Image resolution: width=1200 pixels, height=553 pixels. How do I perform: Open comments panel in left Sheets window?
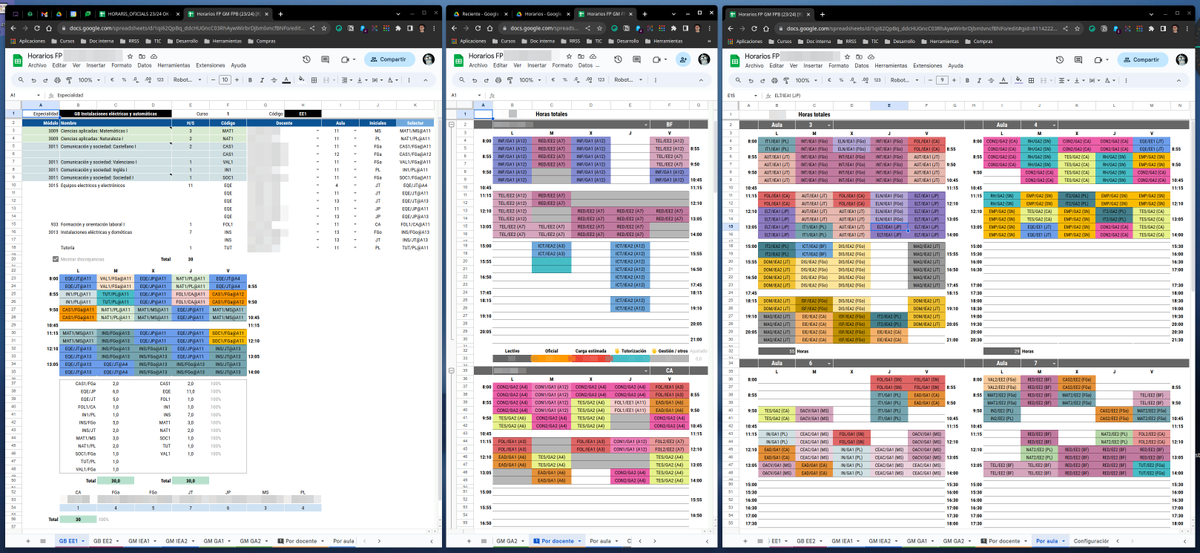point(325,59)
